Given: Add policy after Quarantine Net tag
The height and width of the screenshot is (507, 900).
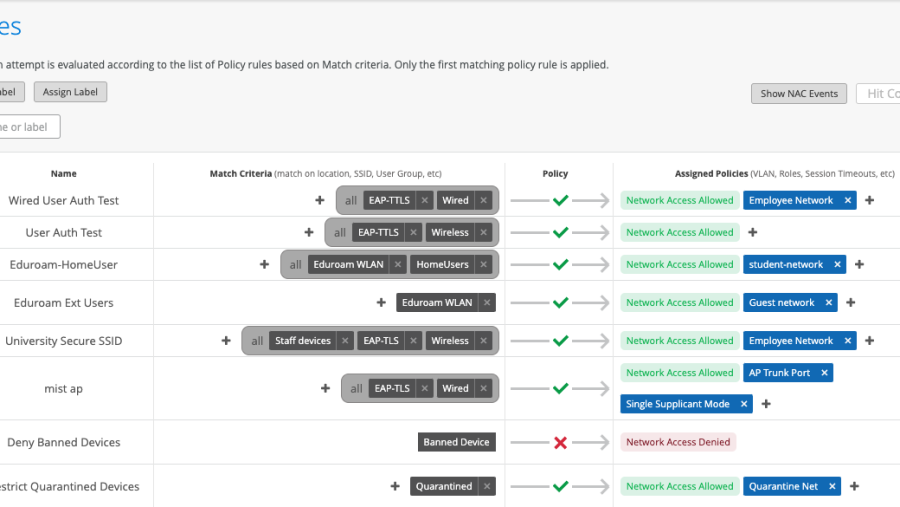Looking at the screenshot, I should [x=854, y=486].
